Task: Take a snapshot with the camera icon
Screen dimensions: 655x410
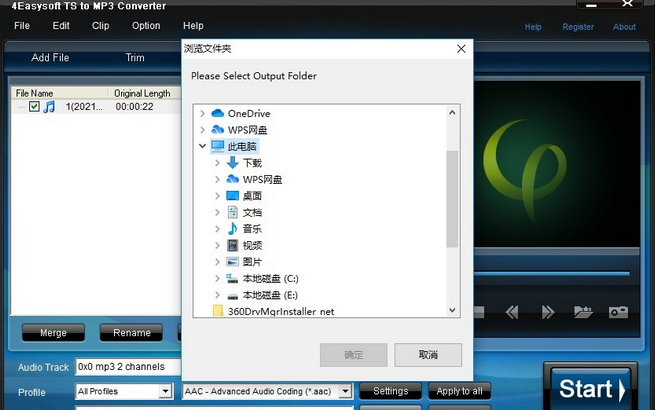Action: tap(618, 312)
